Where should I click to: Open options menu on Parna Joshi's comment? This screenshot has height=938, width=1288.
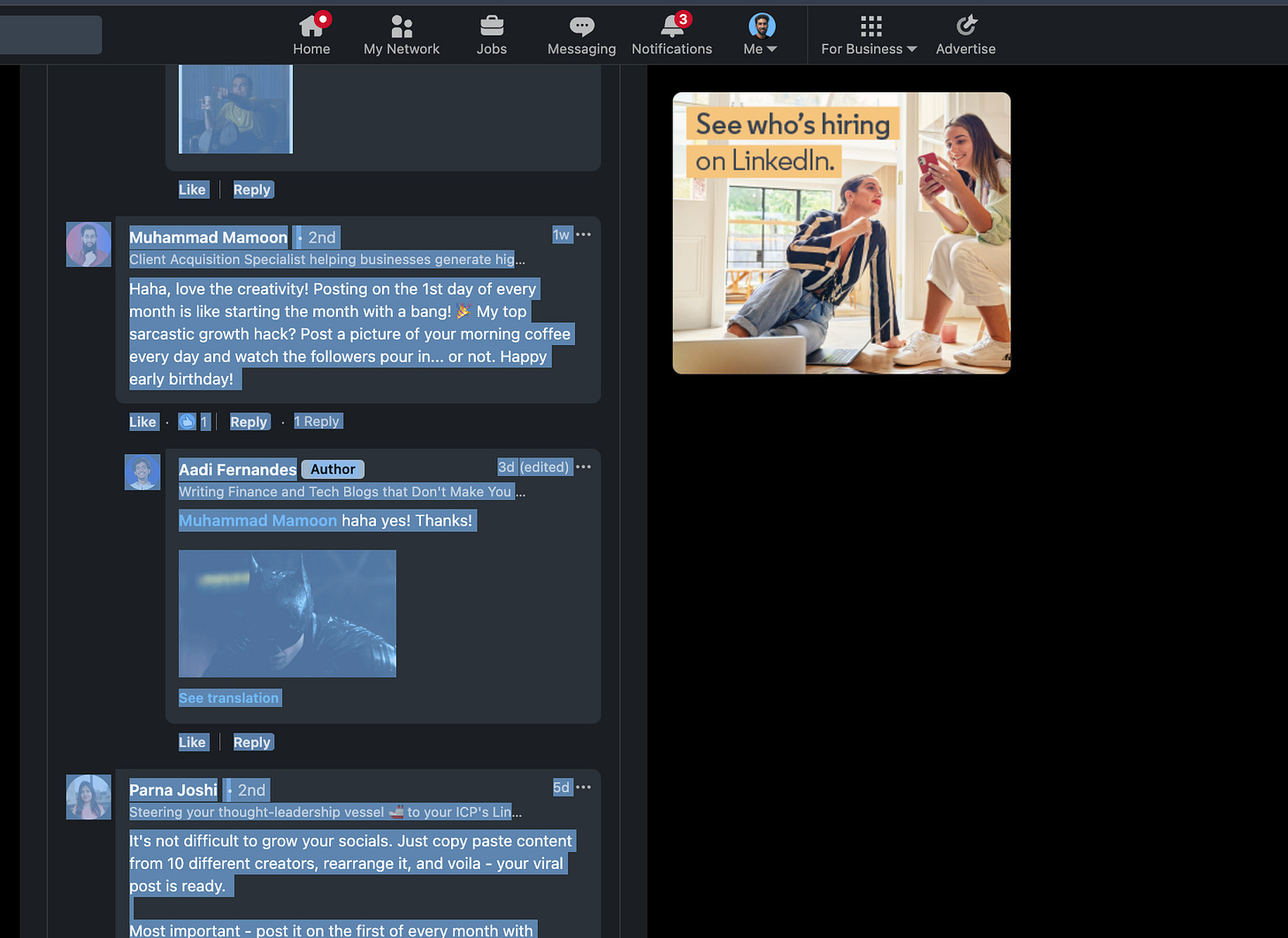583,787
